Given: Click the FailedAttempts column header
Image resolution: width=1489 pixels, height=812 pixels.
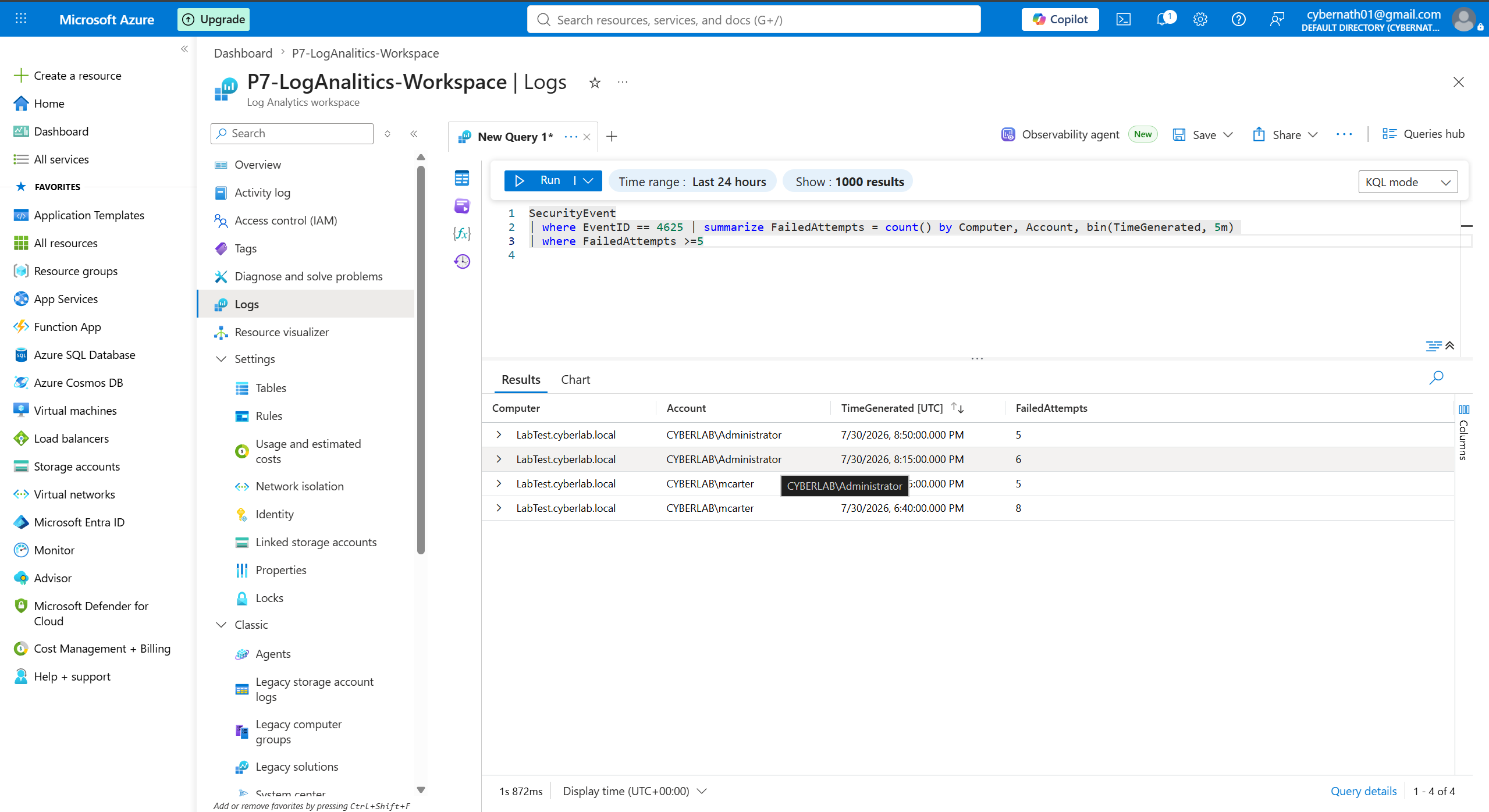Looking at the screenshot, I should pyautogui.click(x=1051, y=408).
